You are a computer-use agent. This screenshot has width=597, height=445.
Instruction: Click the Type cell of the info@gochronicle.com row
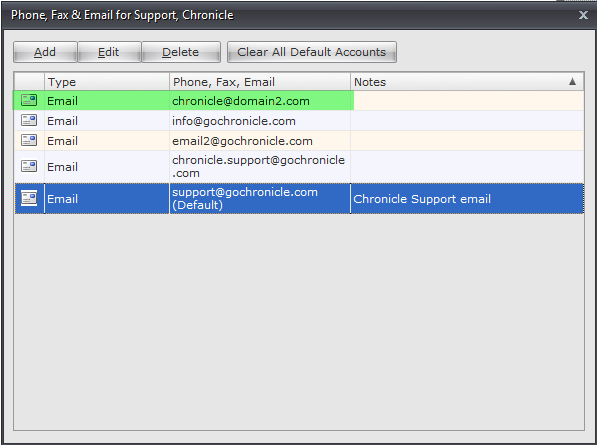[107, 121]
